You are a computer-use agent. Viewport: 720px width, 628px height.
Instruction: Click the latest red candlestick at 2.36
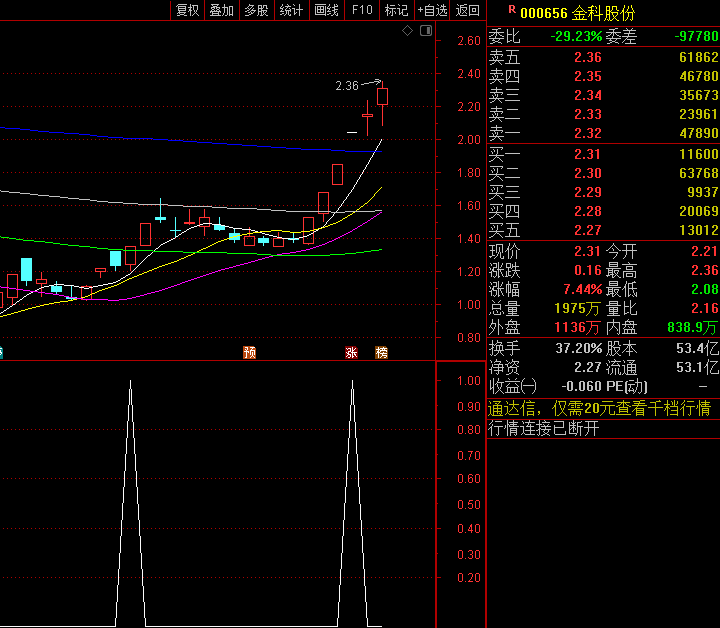click(382, 97)
